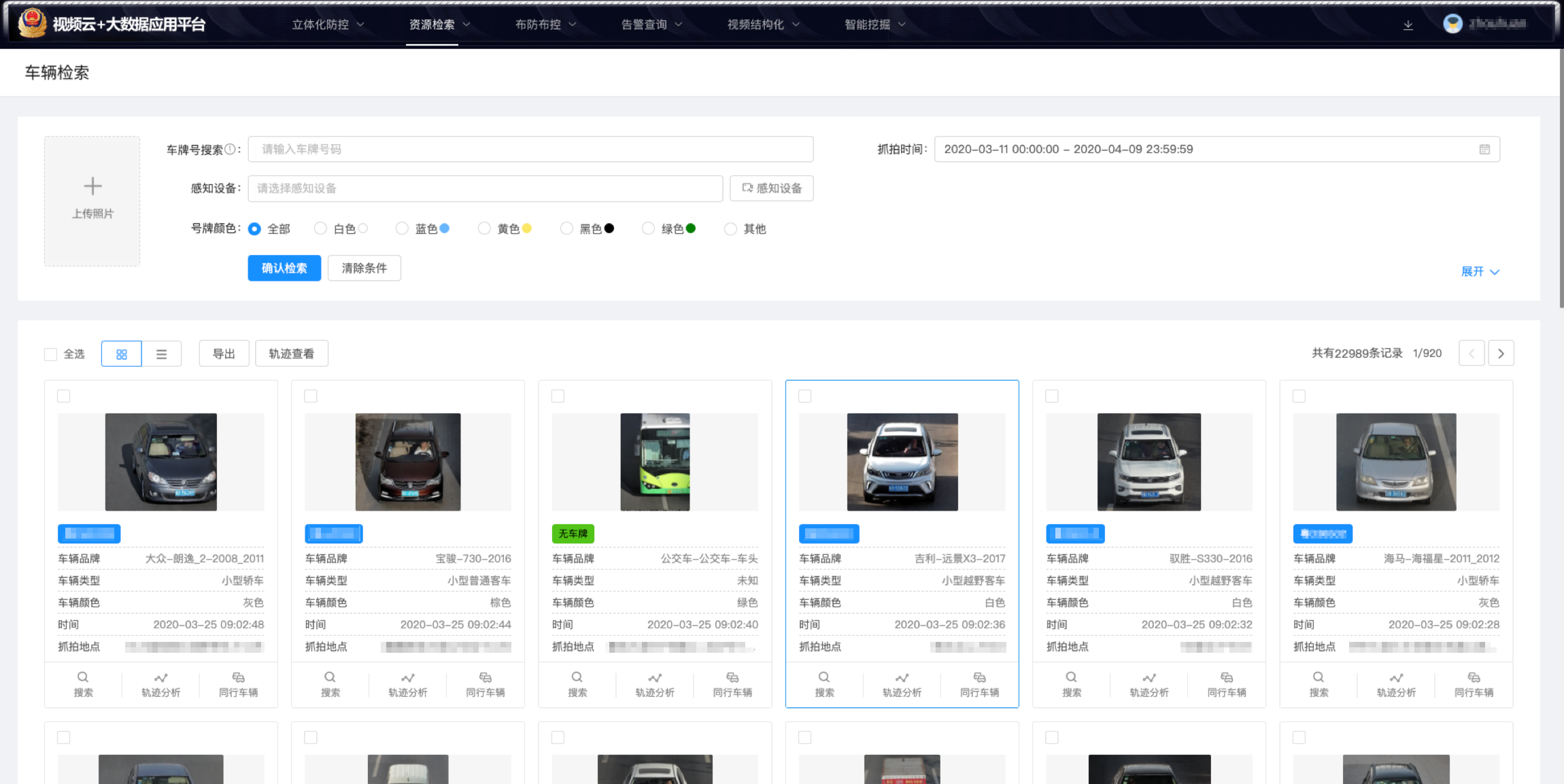Select 白色 plate color radio
Image resolution: width=1564 pixels, height=784 pixels.
(x=320, y=229)
